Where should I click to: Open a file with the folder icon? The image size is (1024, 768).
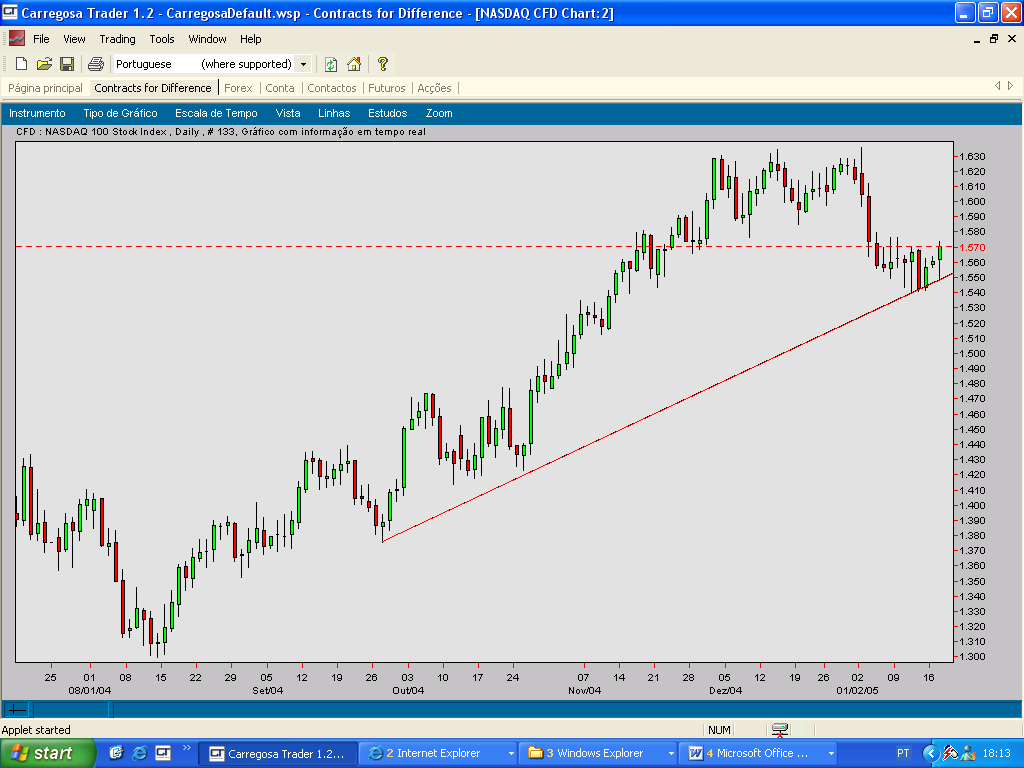coord(44,64)
